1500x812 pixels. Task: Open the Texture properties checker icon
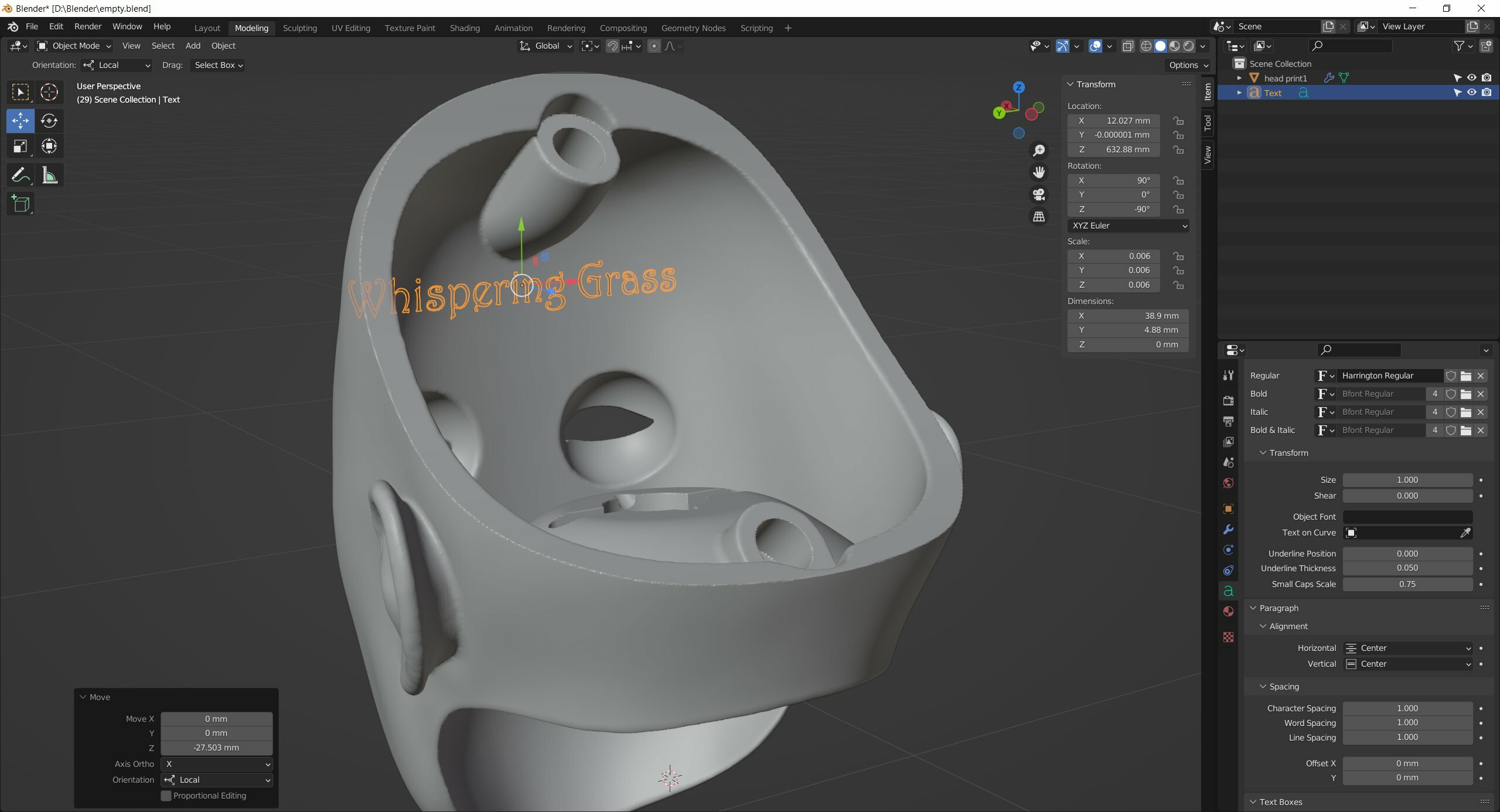coord(1228,637)
